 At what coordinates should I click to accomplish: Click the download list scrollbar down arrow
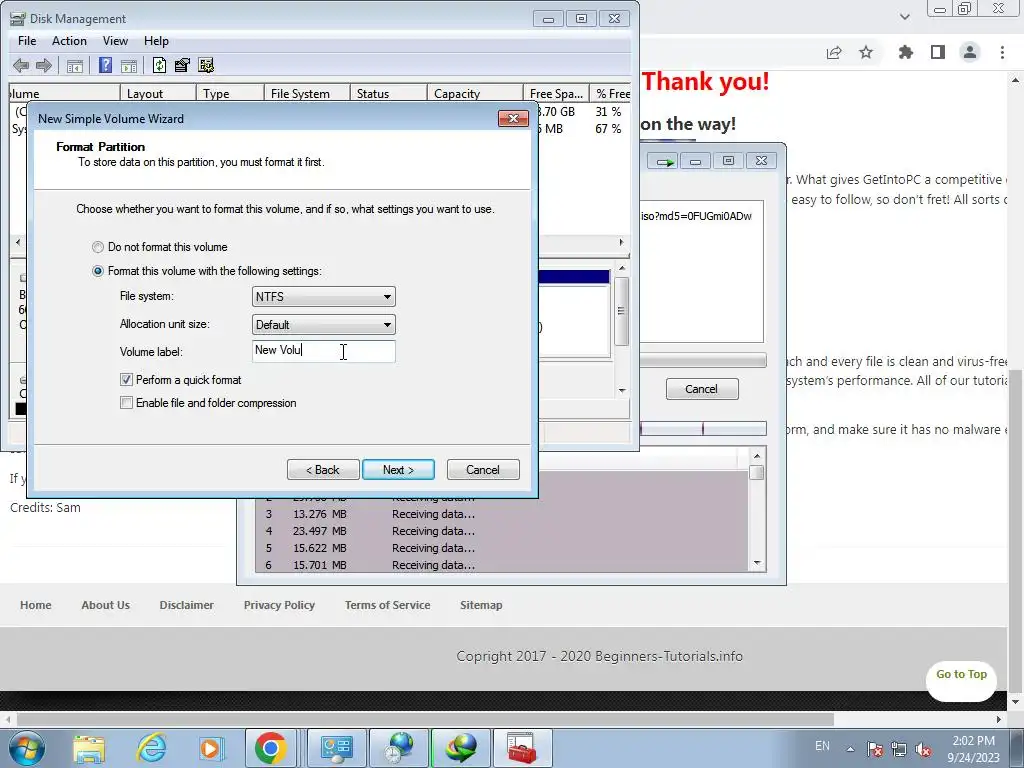(757, 563)
